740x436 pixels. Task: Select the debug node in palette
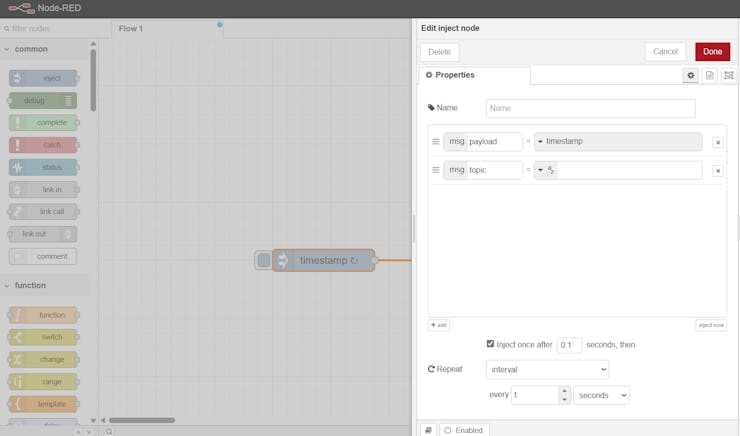[x=43, y=100]
